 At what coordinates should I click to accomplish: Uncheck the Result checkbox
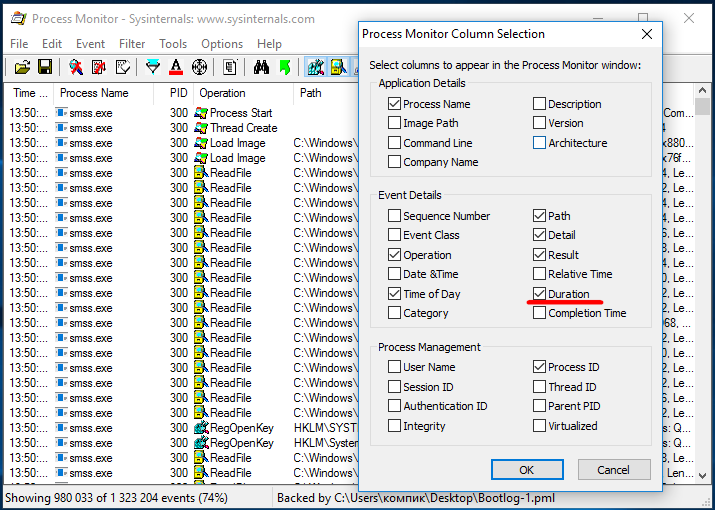pyautogui.click(x=539, y=255)
